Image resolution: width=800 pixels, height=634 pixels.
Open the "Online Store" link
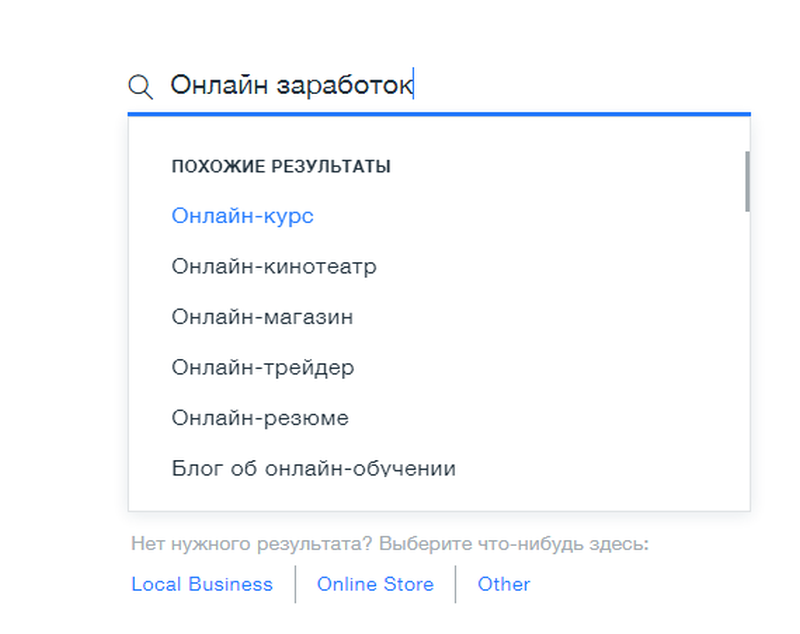[375, 584]
